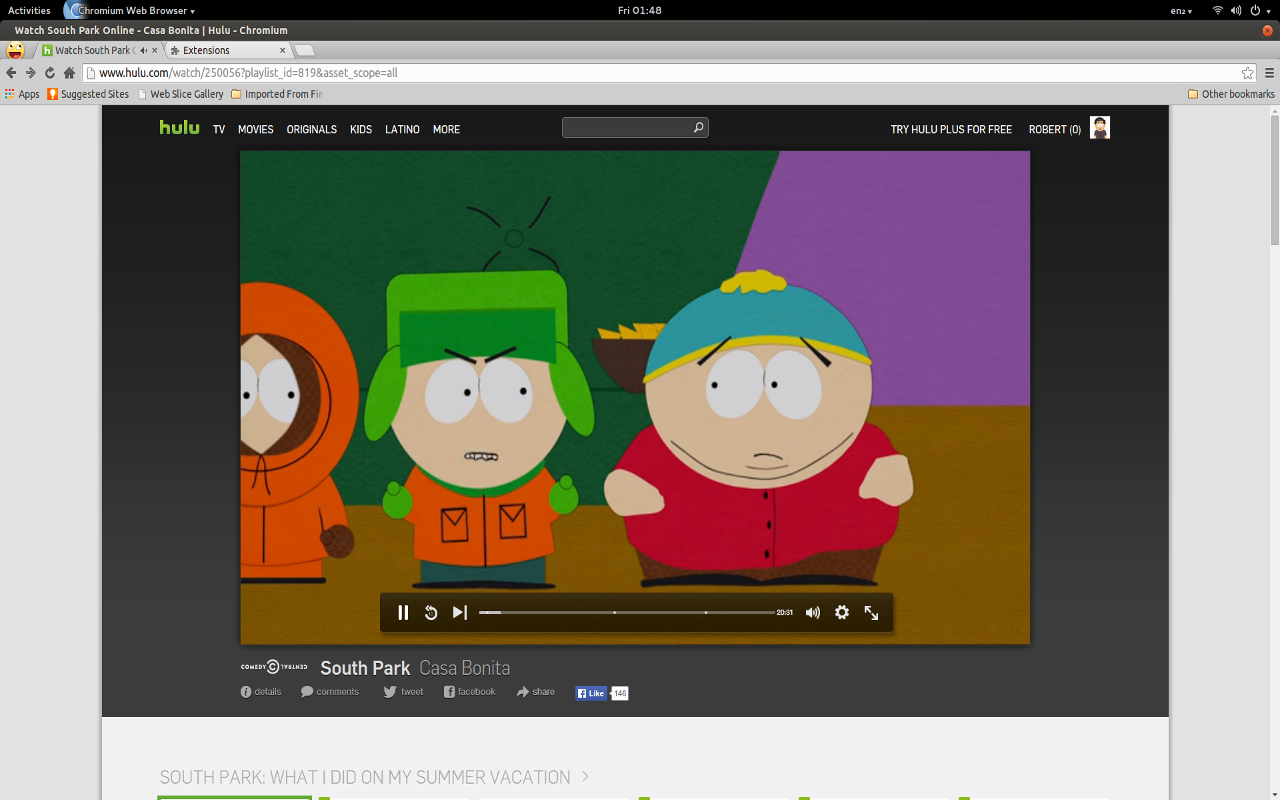Open the Chromium hamburger menu
Image resolution: width=1280 pixels, height=800 pixels.
[x=1269, y=73]
